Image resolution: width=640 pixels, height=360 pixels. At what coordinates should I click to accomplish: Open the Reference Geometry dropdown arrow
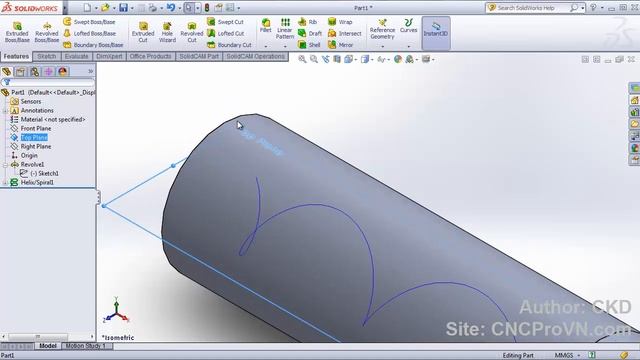tap(382, 47)
